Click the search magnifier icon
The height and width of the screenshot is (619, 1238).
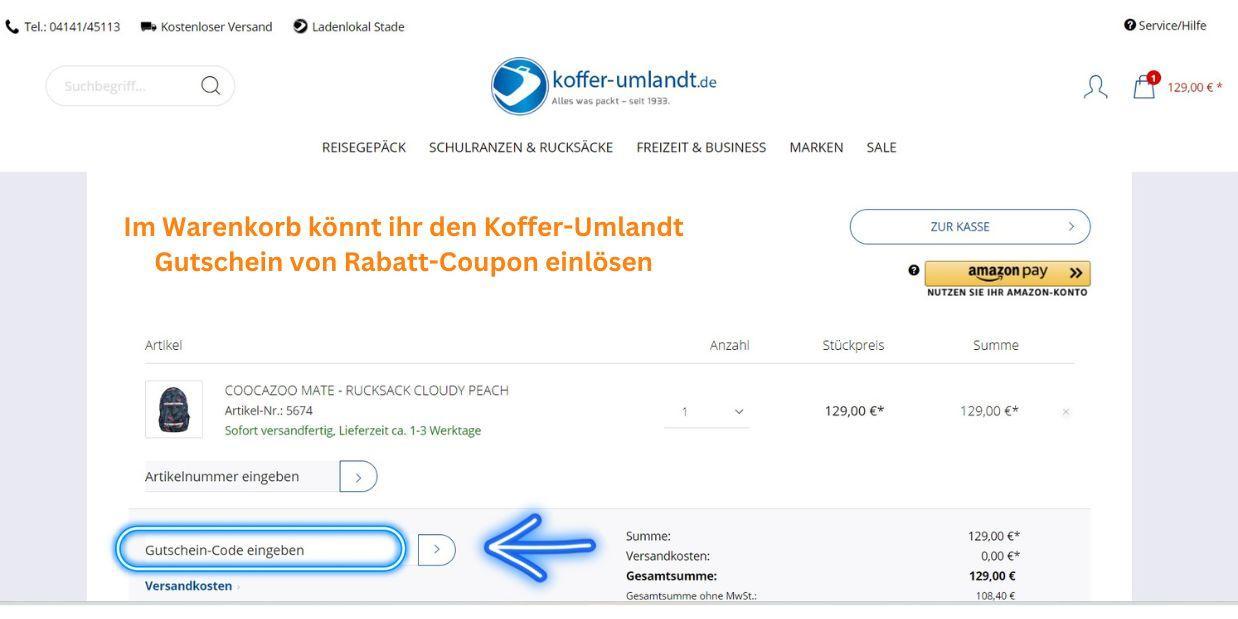click(x=210, y=86)
